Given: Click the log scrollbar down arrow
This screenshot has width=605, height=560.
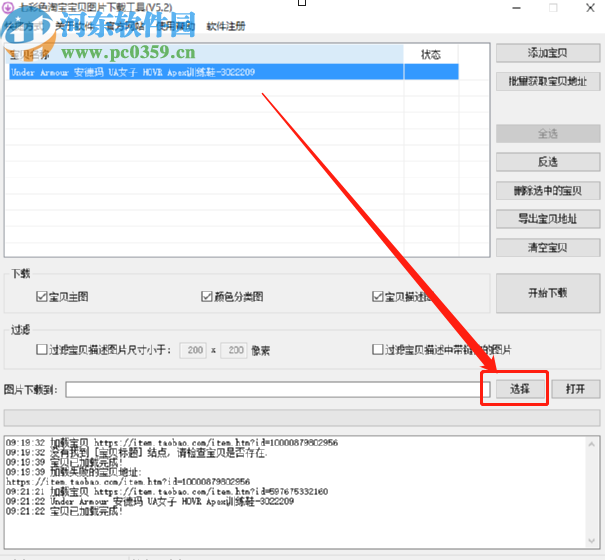Looking at the screenshot, I should tap(591, 541).
